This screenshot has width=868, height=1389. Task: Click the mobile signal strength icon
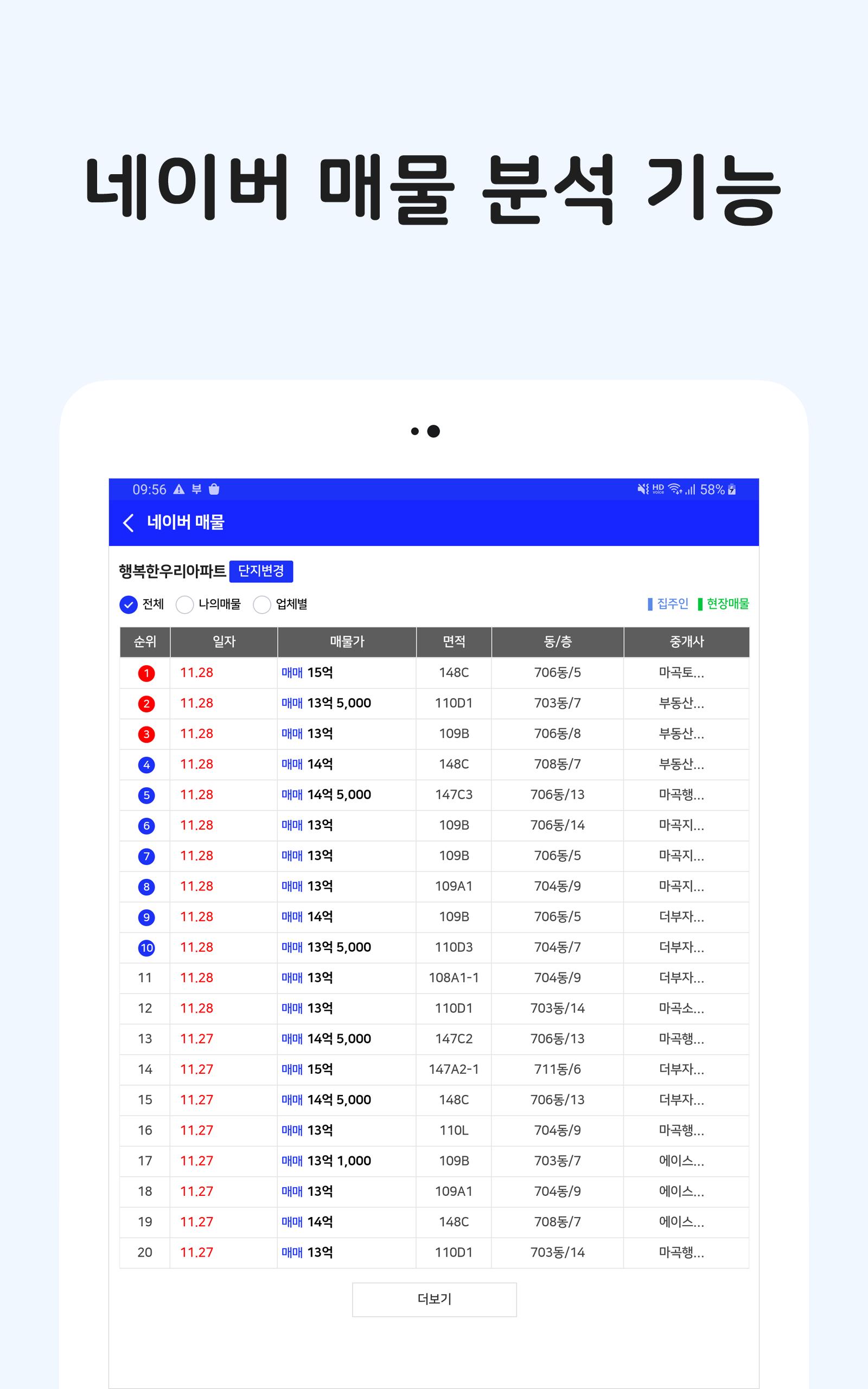click(690, 489)
